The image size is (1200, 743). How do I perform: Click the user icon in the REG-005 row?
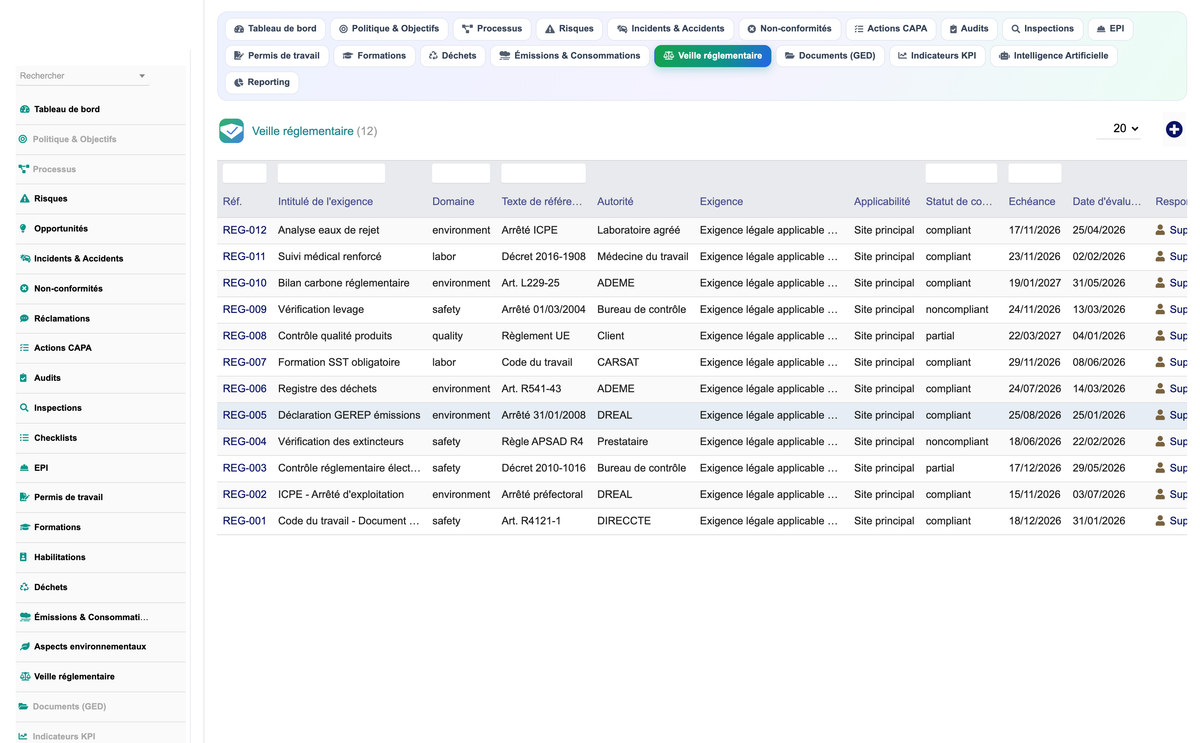point(1160,415)
